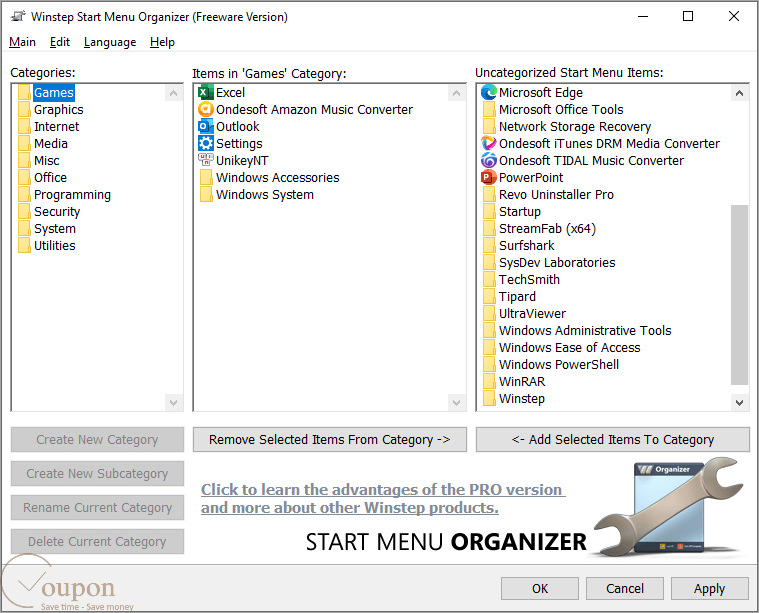Click the Ondesoft Amazon Music Converter icon
The height and width of the screenshot is (613, 759).
(206, 109)
